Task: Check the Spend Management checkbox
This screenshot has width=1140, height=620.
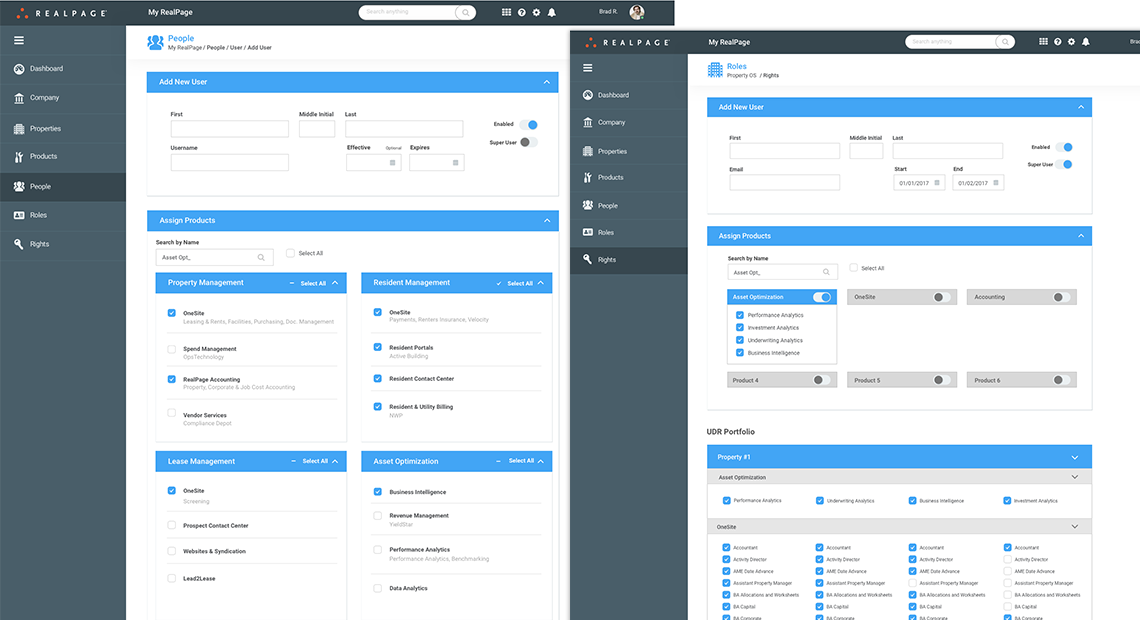Action: click(172, 349)
